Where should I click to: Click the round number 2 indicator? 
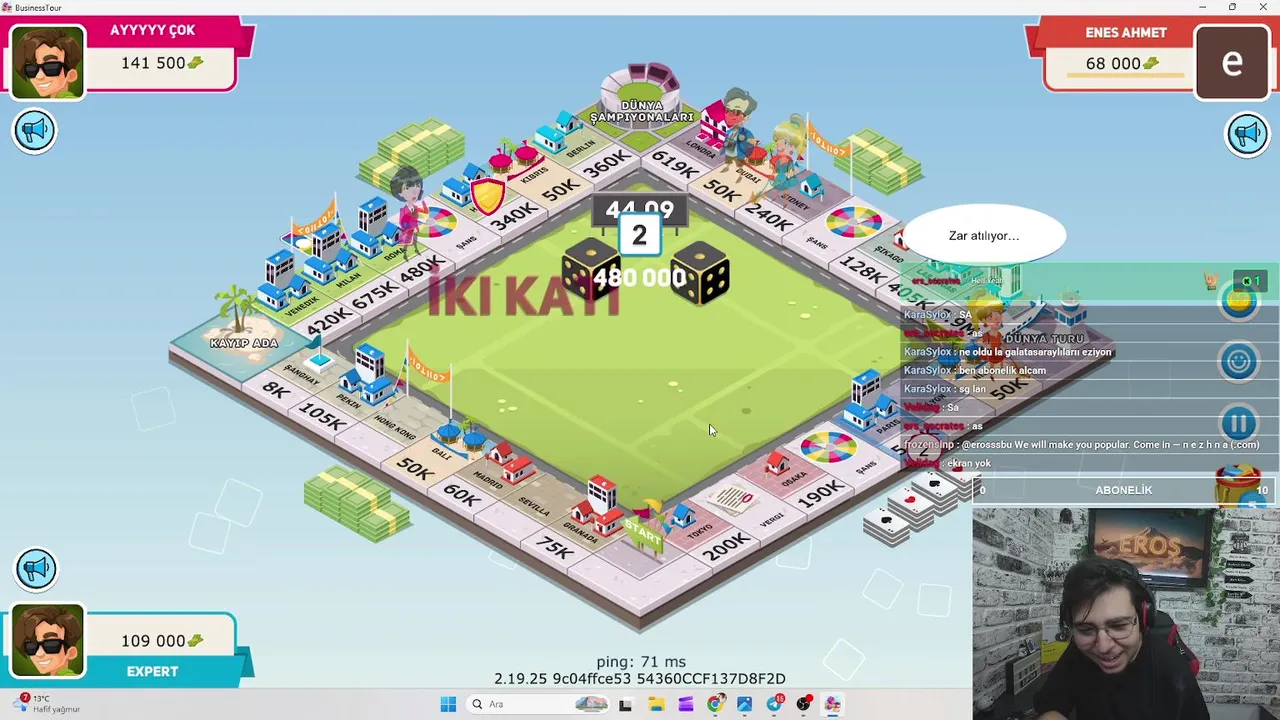click(639, 235)
